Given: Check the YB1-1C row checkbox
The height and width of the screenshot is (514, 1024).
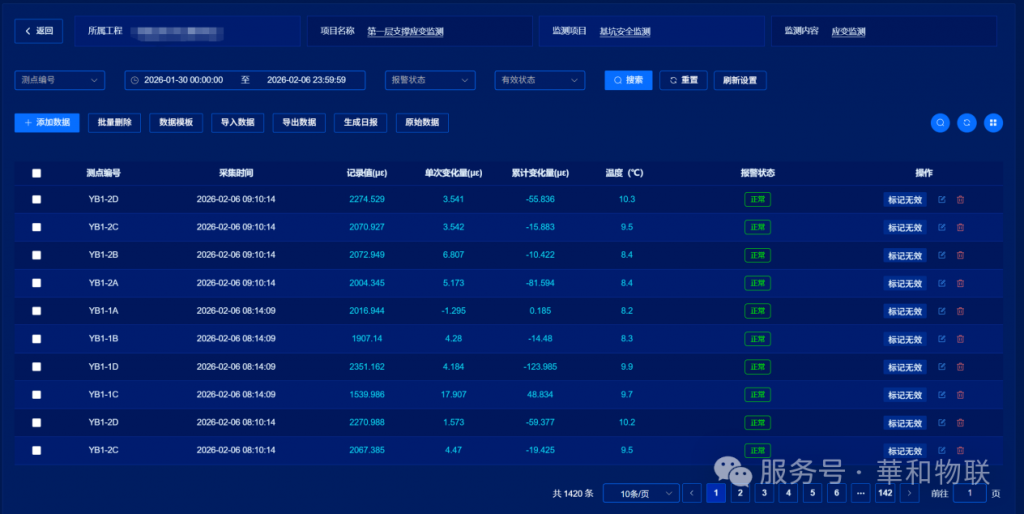Looking at the screenshot, I should point(37,394).
